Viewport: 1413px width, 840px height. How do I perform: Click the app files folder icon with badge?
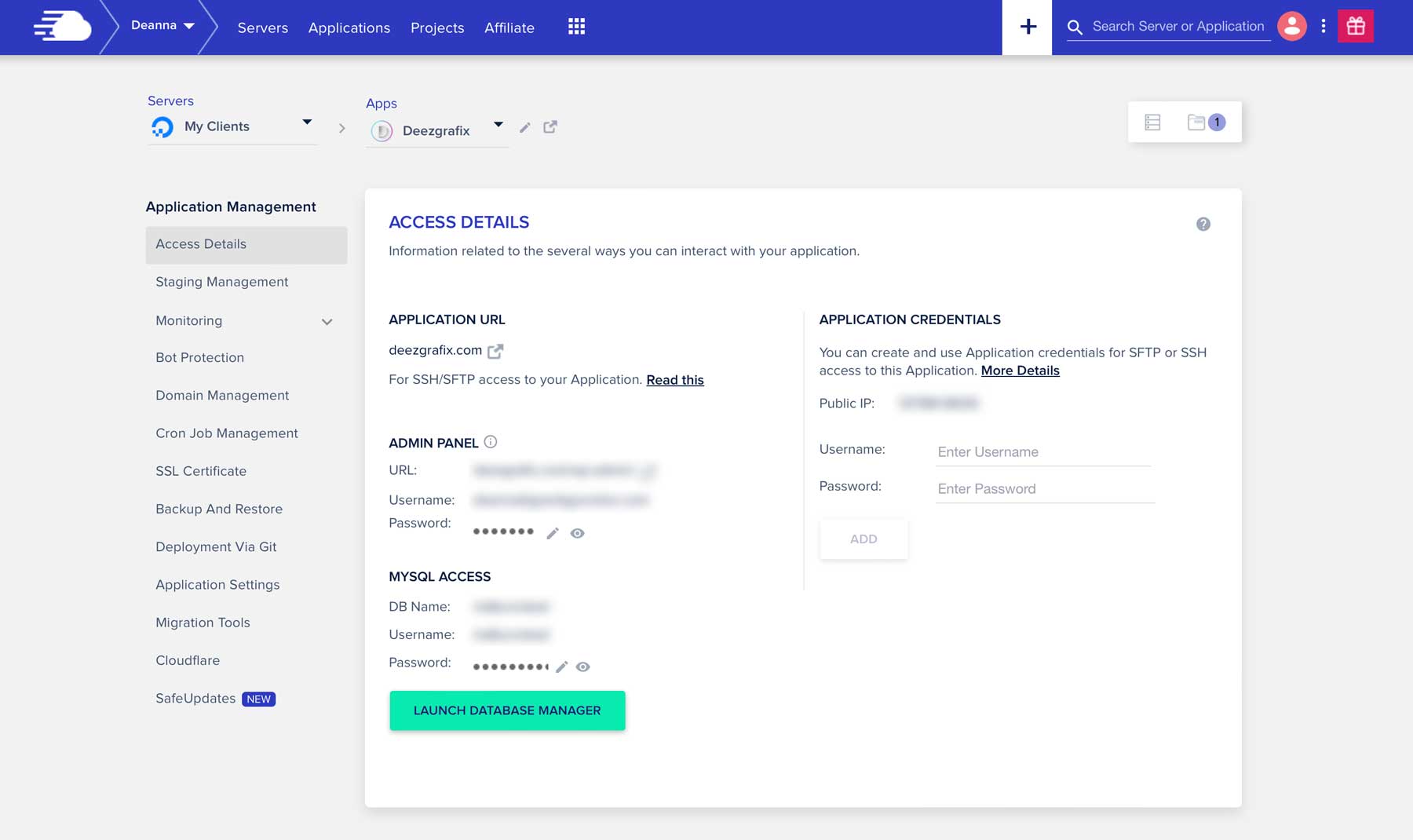(x=1196, y=122)
